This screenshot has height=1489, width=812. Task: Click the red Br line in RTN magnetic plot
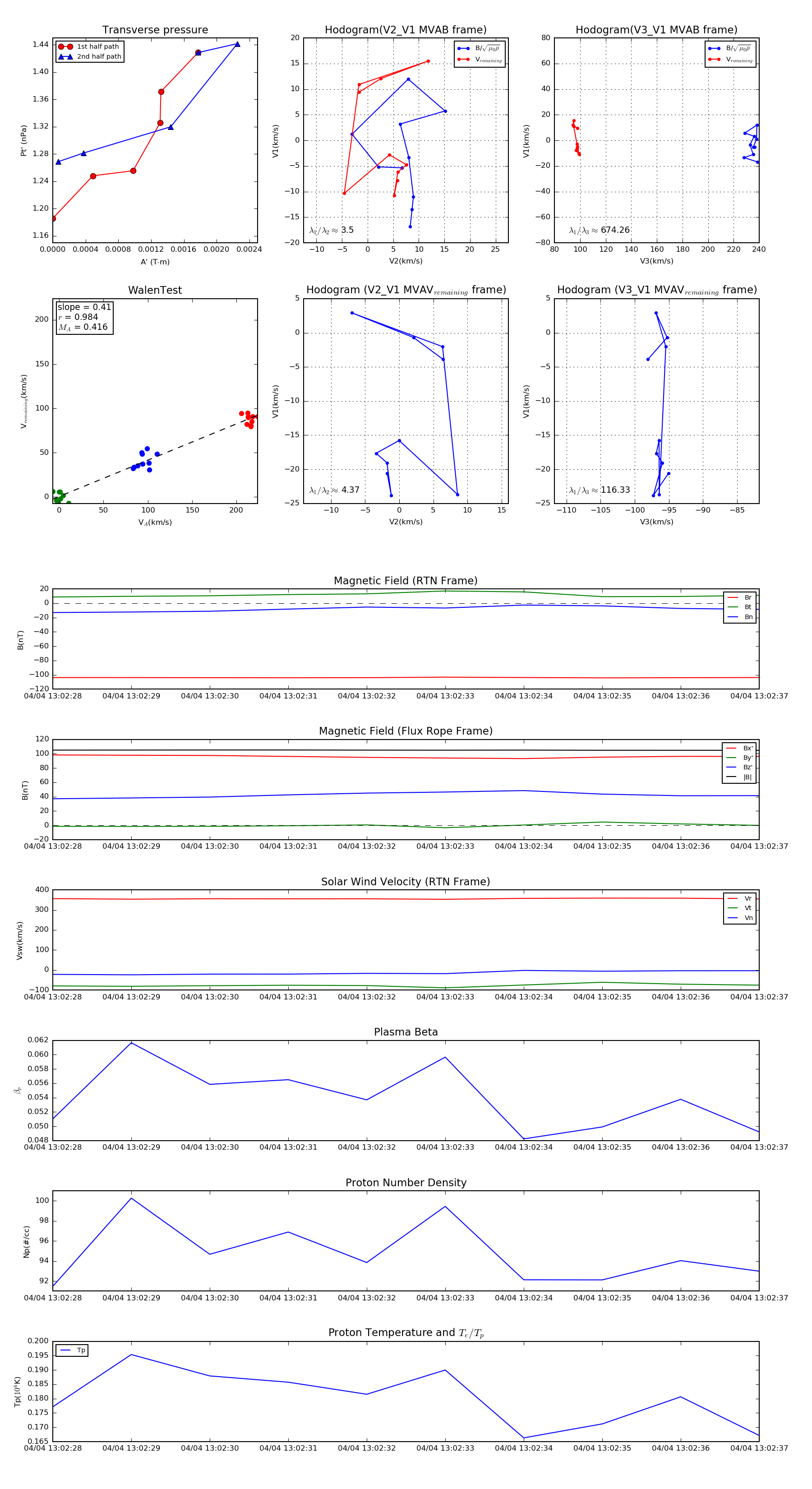tap(405, 677)
